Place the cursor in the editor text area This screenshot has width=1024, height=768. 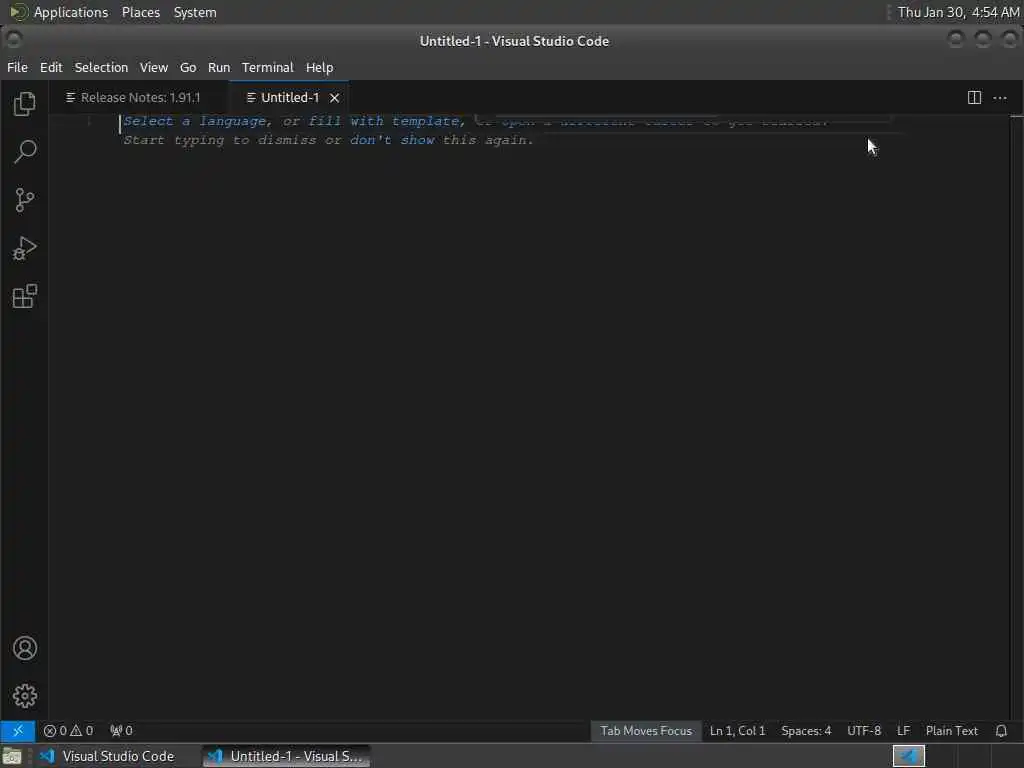click(x=529, y=418)
